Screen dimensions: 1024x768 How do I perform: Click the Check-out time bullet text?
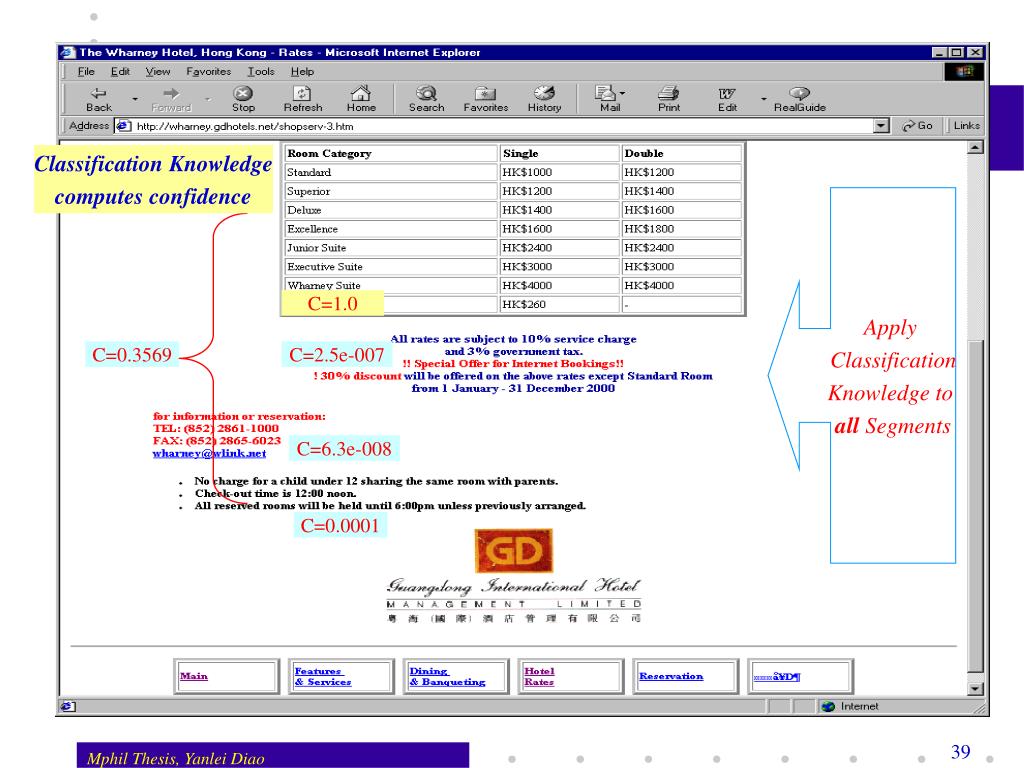click(x=276, y=494)
